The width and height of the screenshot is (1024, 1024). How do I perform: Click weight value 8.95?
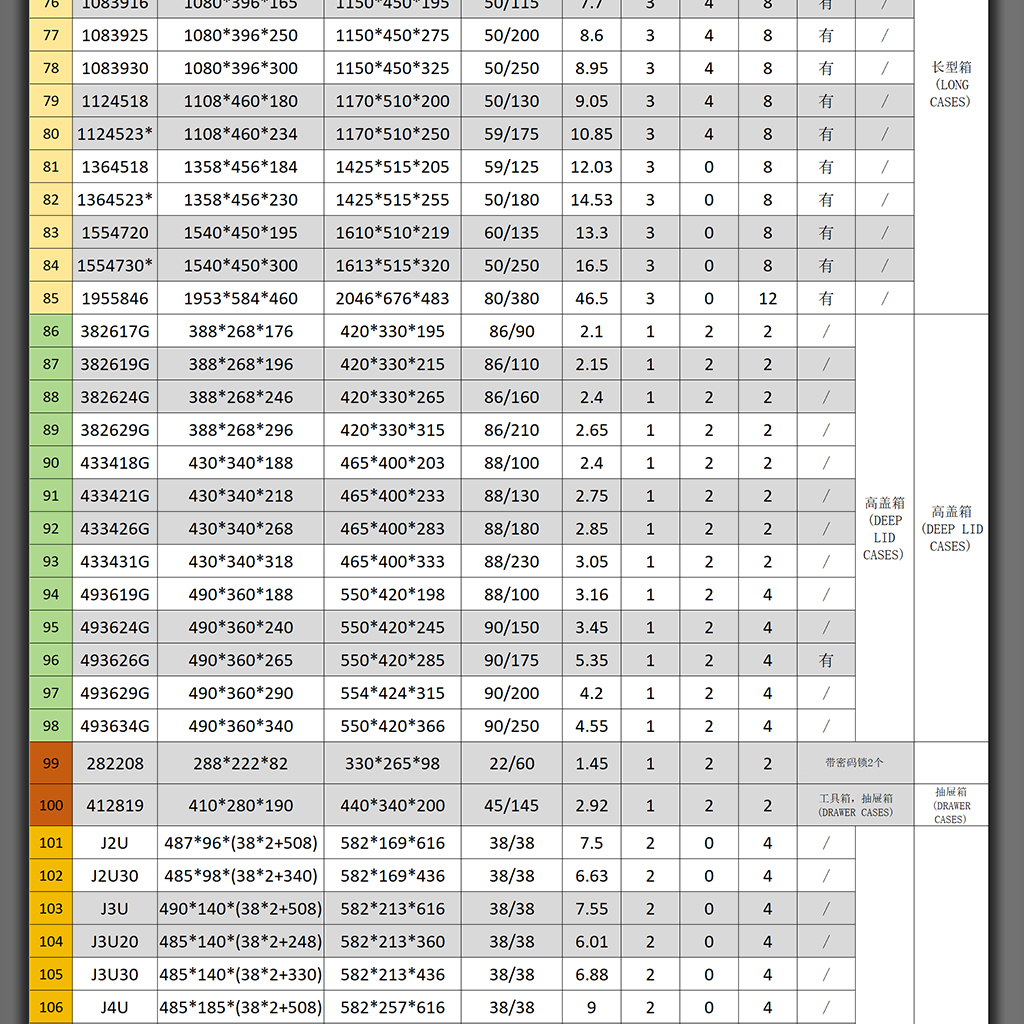click(x=592, y=68)
